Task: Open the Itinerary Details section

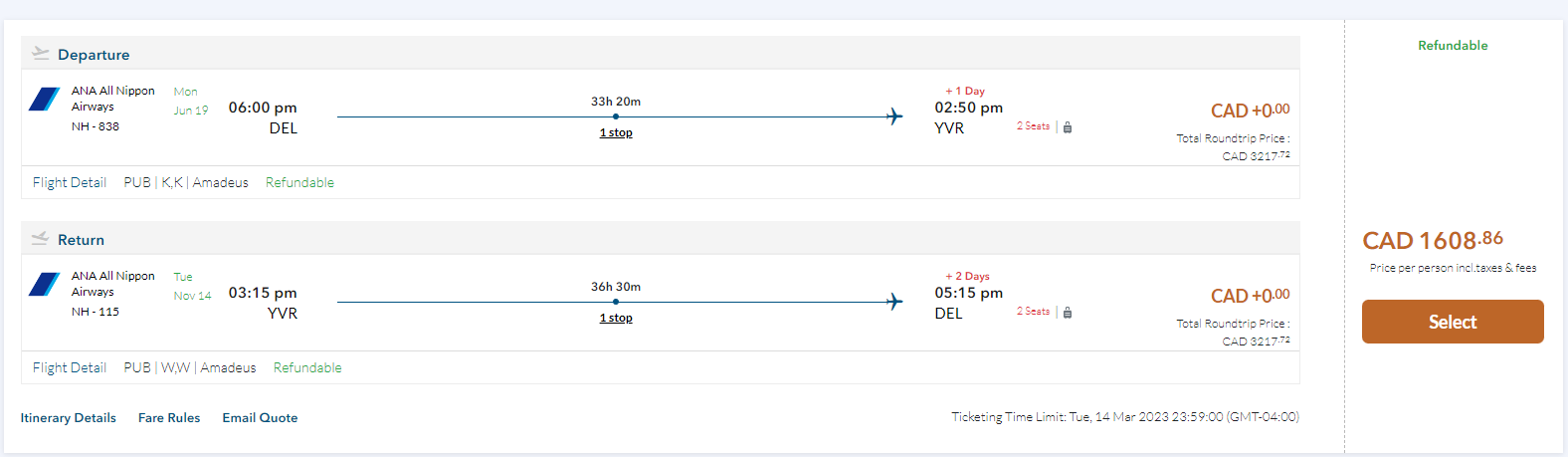Action: 69,418
